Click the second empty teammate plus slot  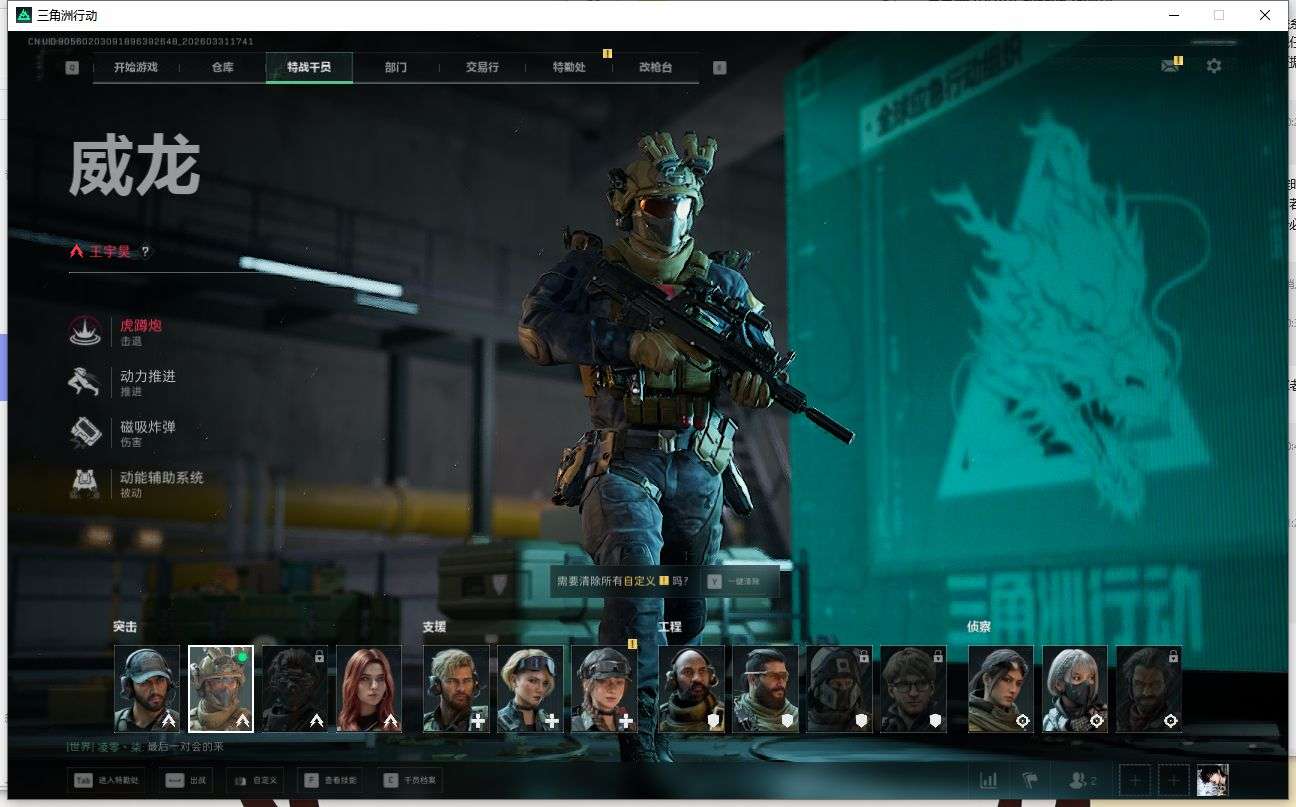click(x=1173, y=780)
